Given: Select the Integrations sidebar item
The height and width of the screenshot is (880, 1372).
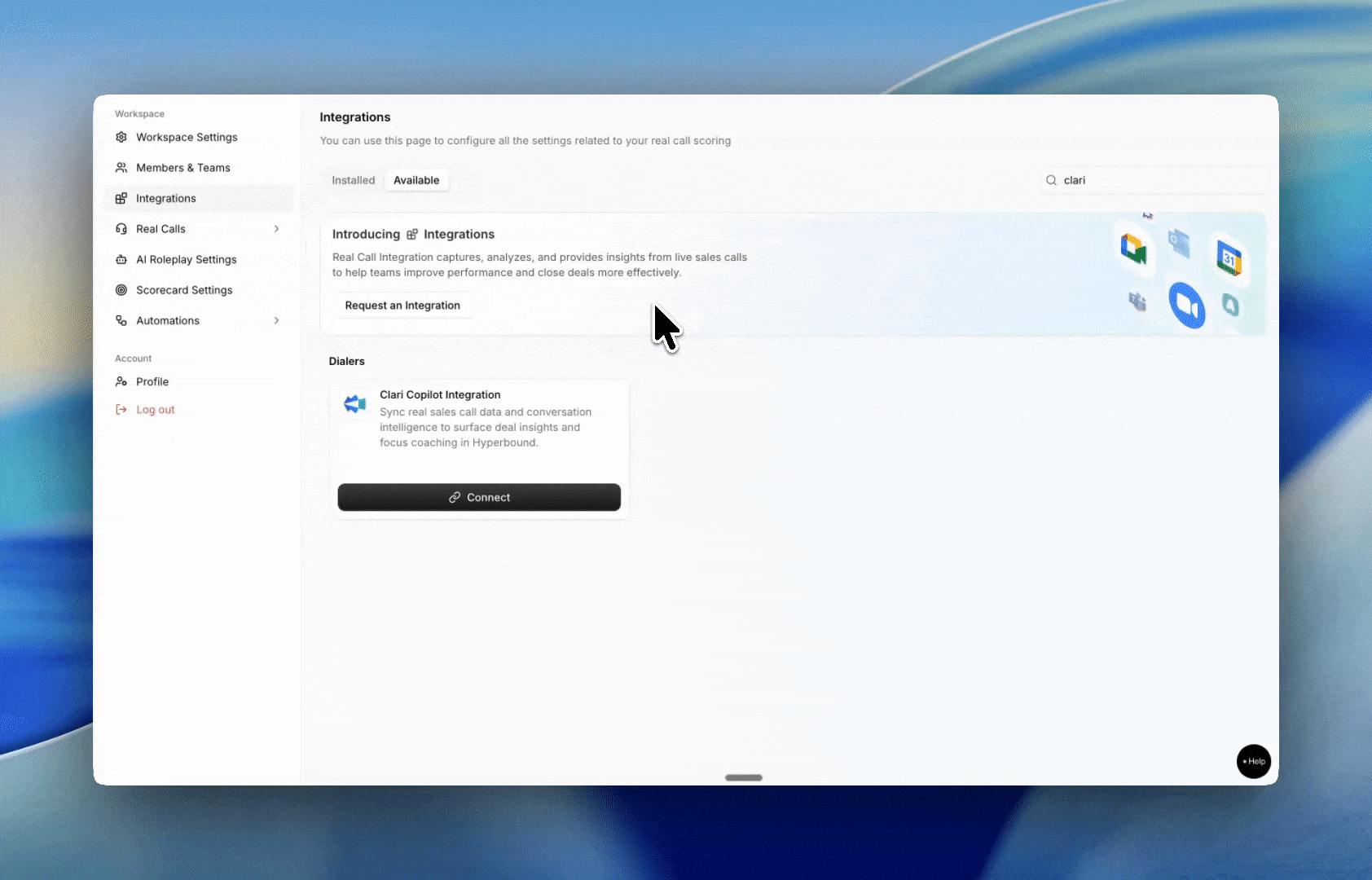Looking at the screenshot, I should click(199, 198).
